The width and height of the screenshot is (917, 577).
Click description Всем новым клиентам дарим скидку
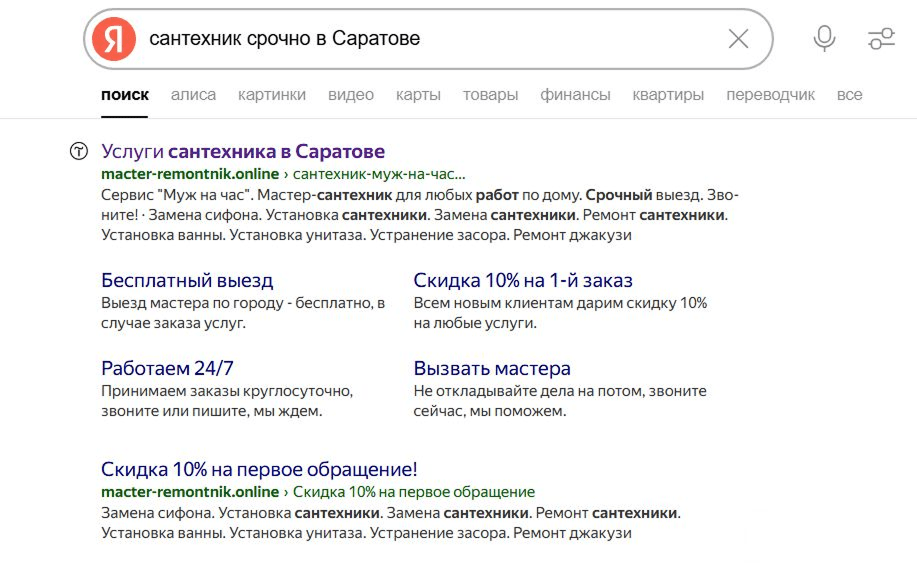[560, 313]
